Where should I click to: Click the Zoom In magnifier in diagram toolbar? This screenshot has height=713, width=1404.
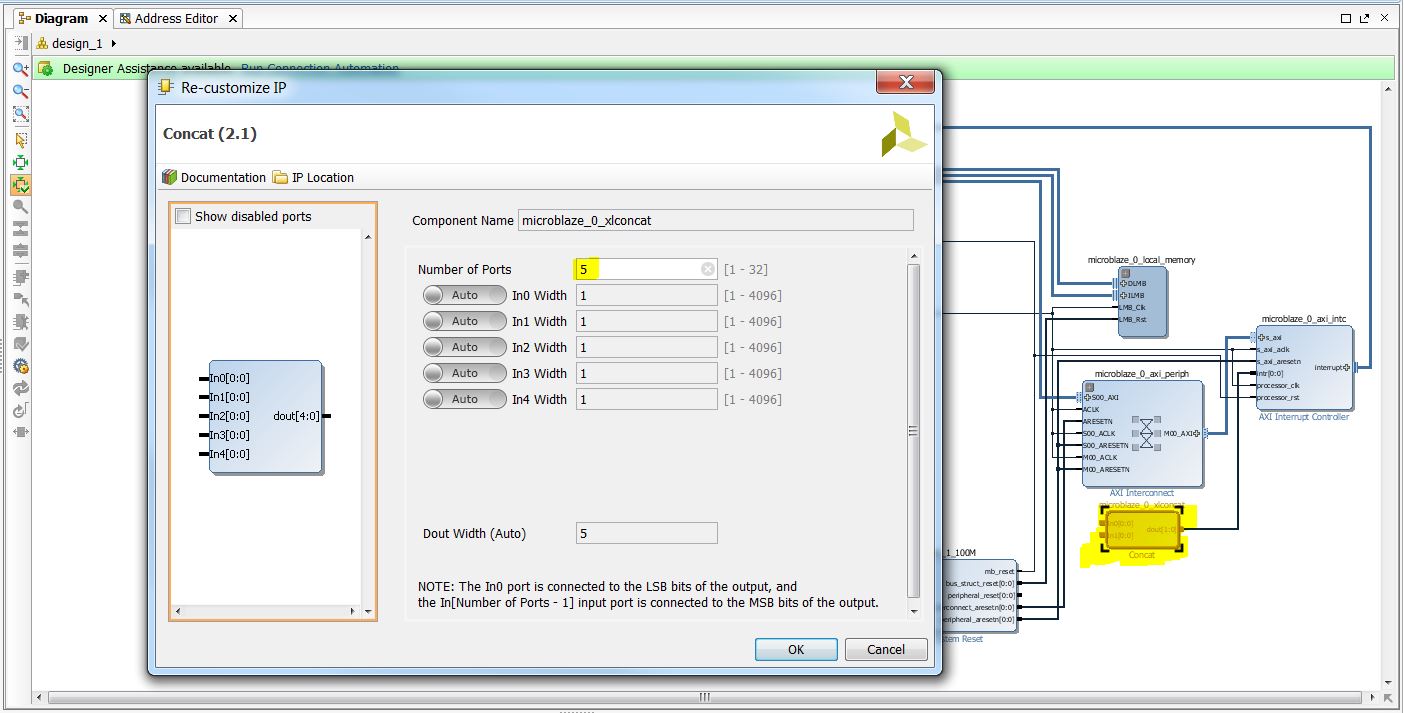[x=20, y=69]
